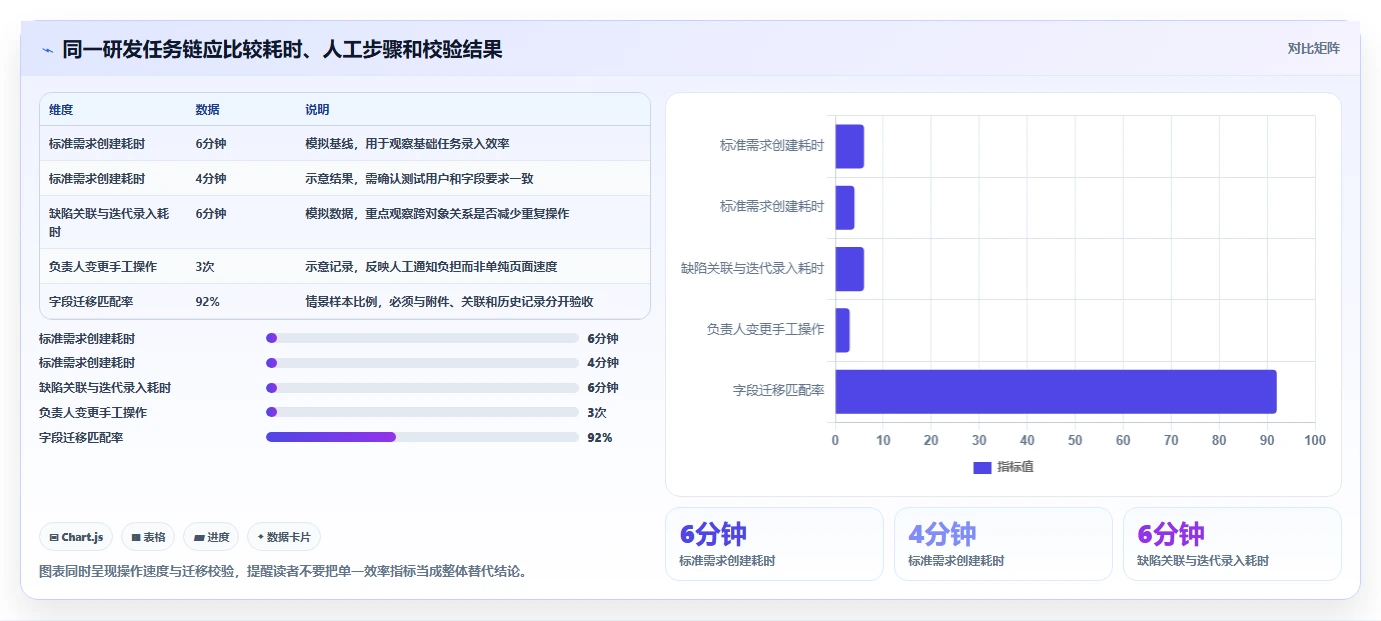The width and height of the screenshot is (1381, 621).
Task: Click the 字段迁移匹配率 92% progress bar
Action: (x=422, y=437)
